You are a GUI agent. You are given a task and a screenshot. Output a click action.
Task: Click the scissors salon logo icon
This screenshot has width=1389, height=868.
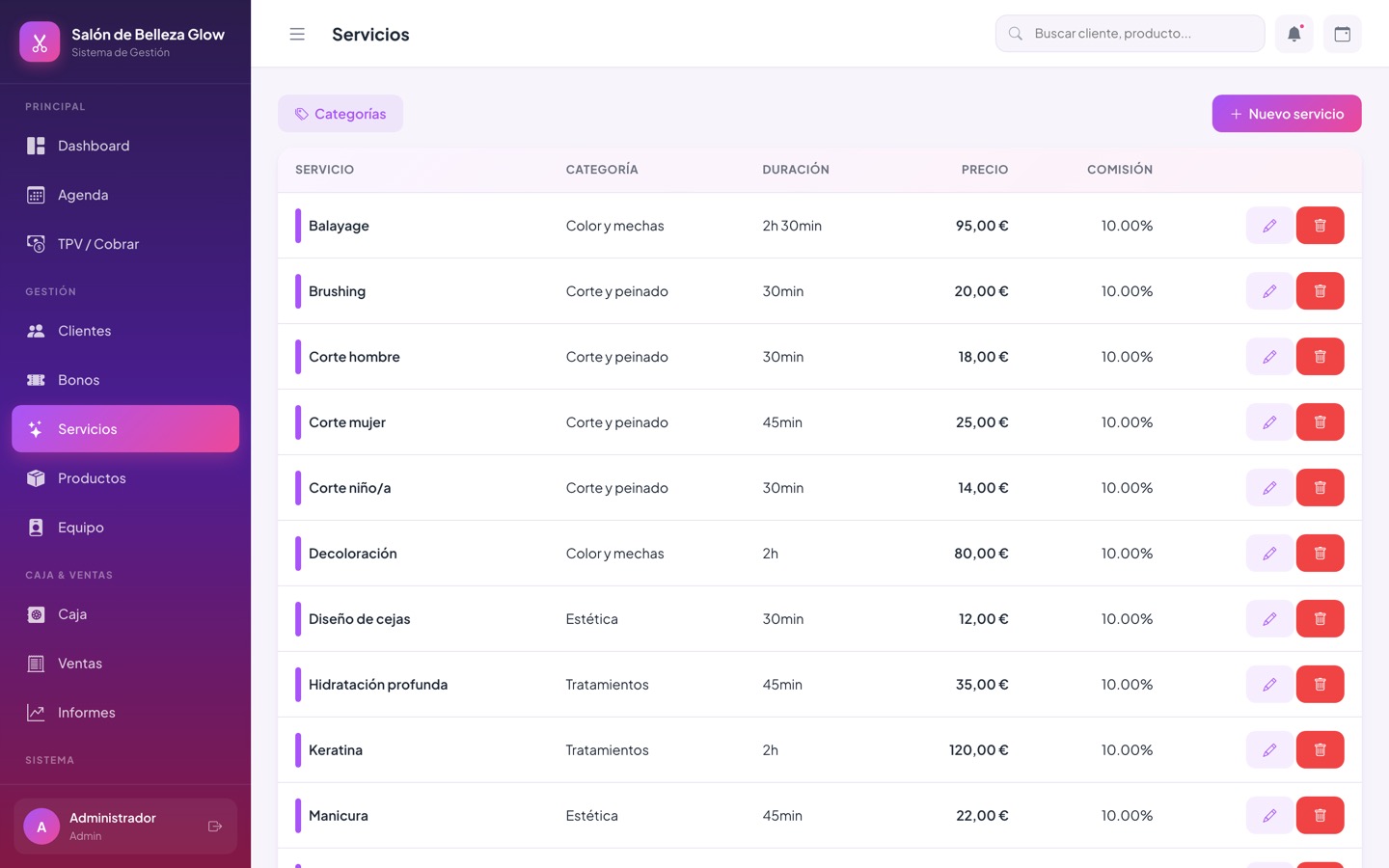pos(40,42)
